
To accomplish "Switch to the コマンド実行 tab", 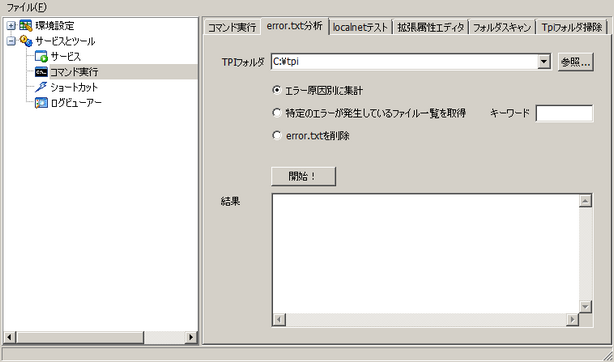I will (x=232, y=27).
